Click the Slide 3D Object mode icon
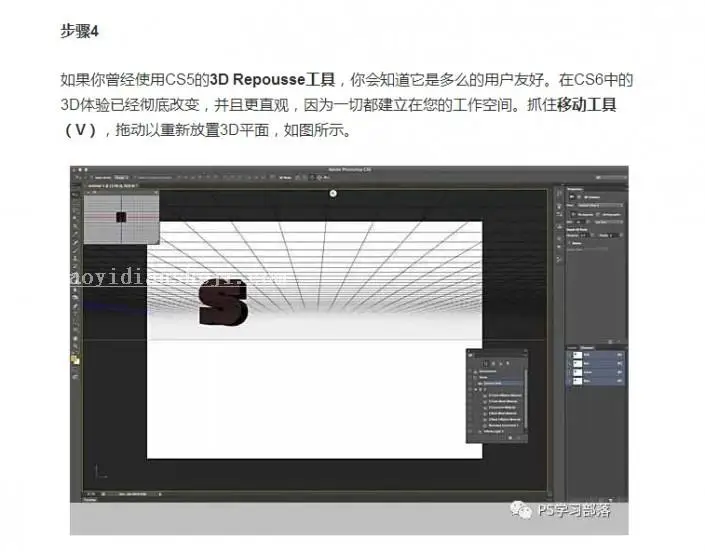The height and width of the screenshot is (552, 705). [x=319, y=178]
